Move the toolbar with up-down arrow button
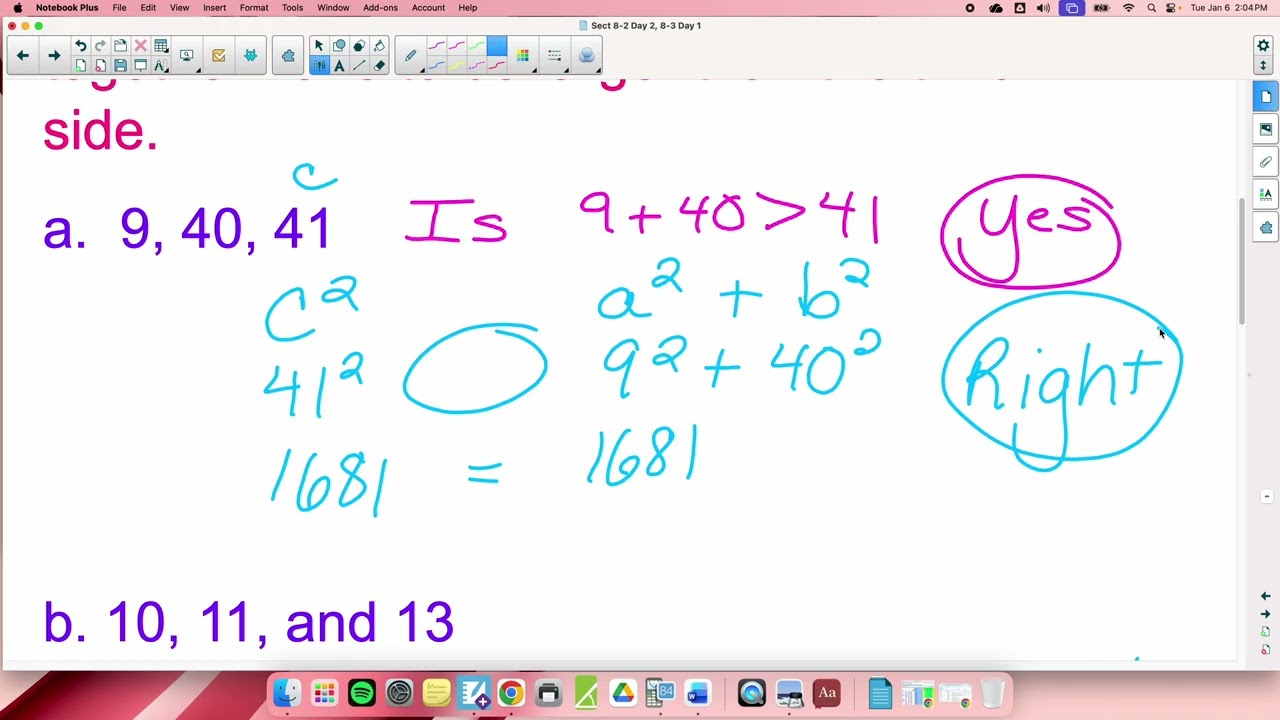 click(1263, 65)
